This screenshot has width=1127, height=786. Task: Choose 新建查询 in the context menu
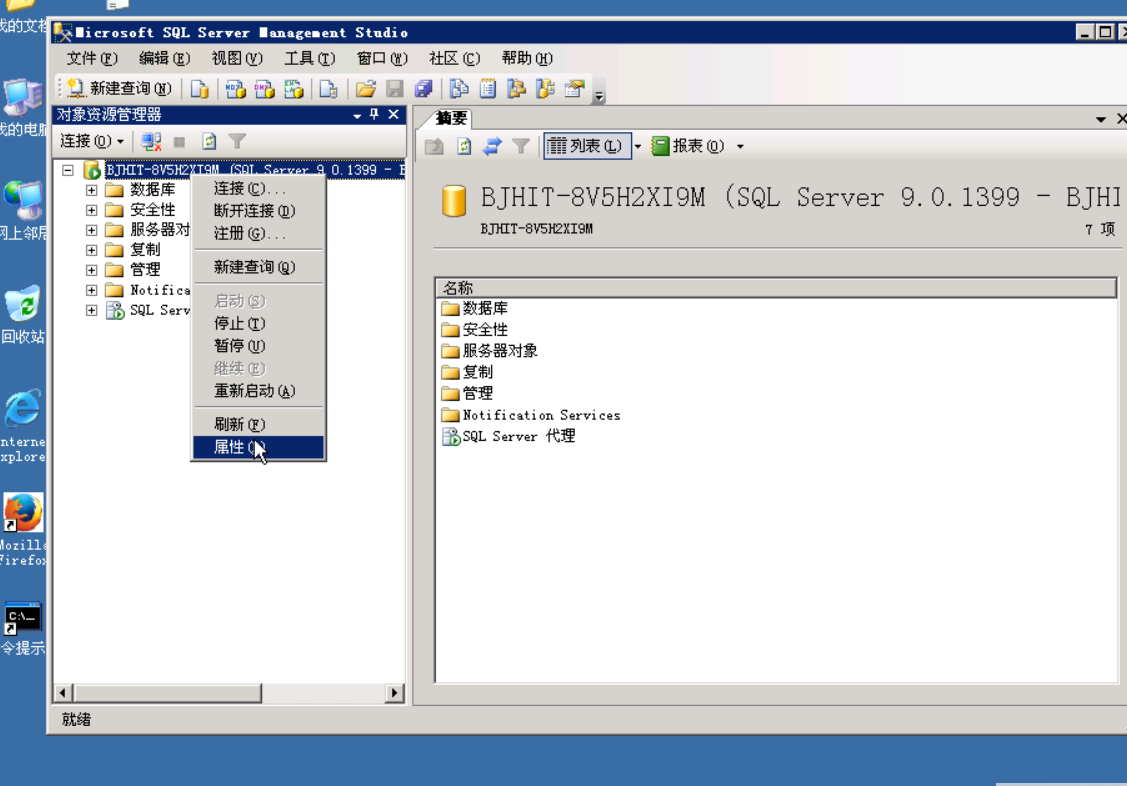click(258, 267)
